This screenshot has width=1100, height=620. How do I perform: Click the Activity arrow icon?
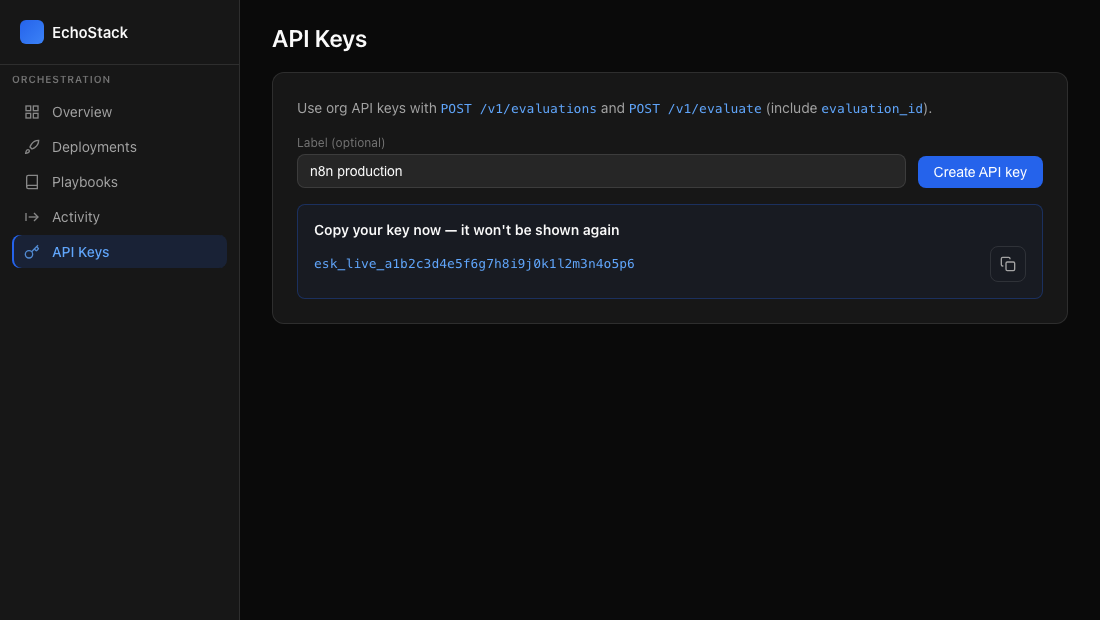[x=32, y=217]
